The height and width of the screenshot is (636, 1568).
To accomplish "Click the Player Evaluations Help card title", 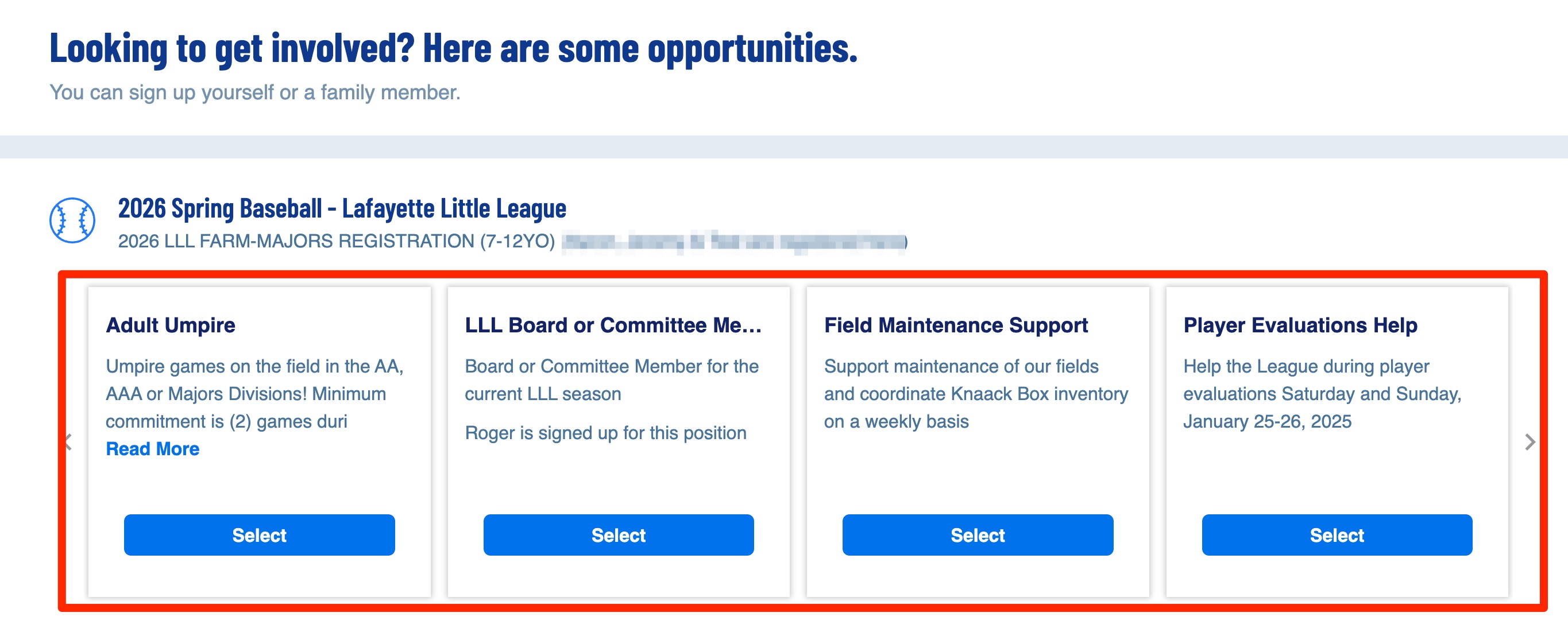I will click(x=1300, y=325).
